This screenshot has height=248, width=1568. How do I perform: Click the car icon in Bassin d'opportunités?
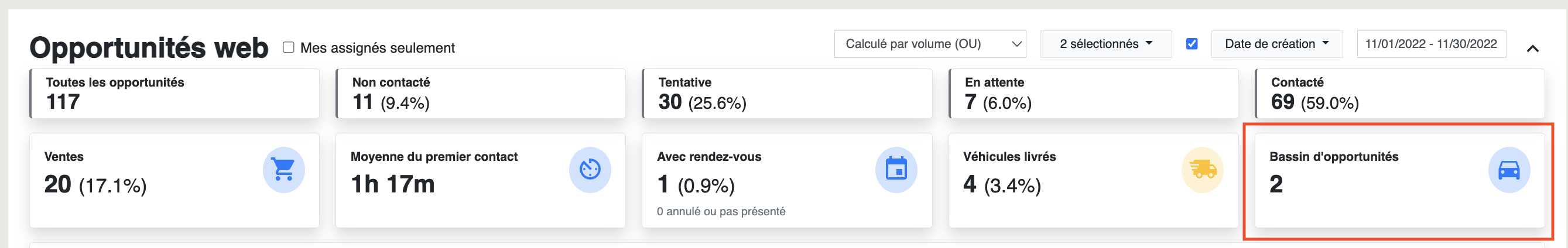(1509, 170)
